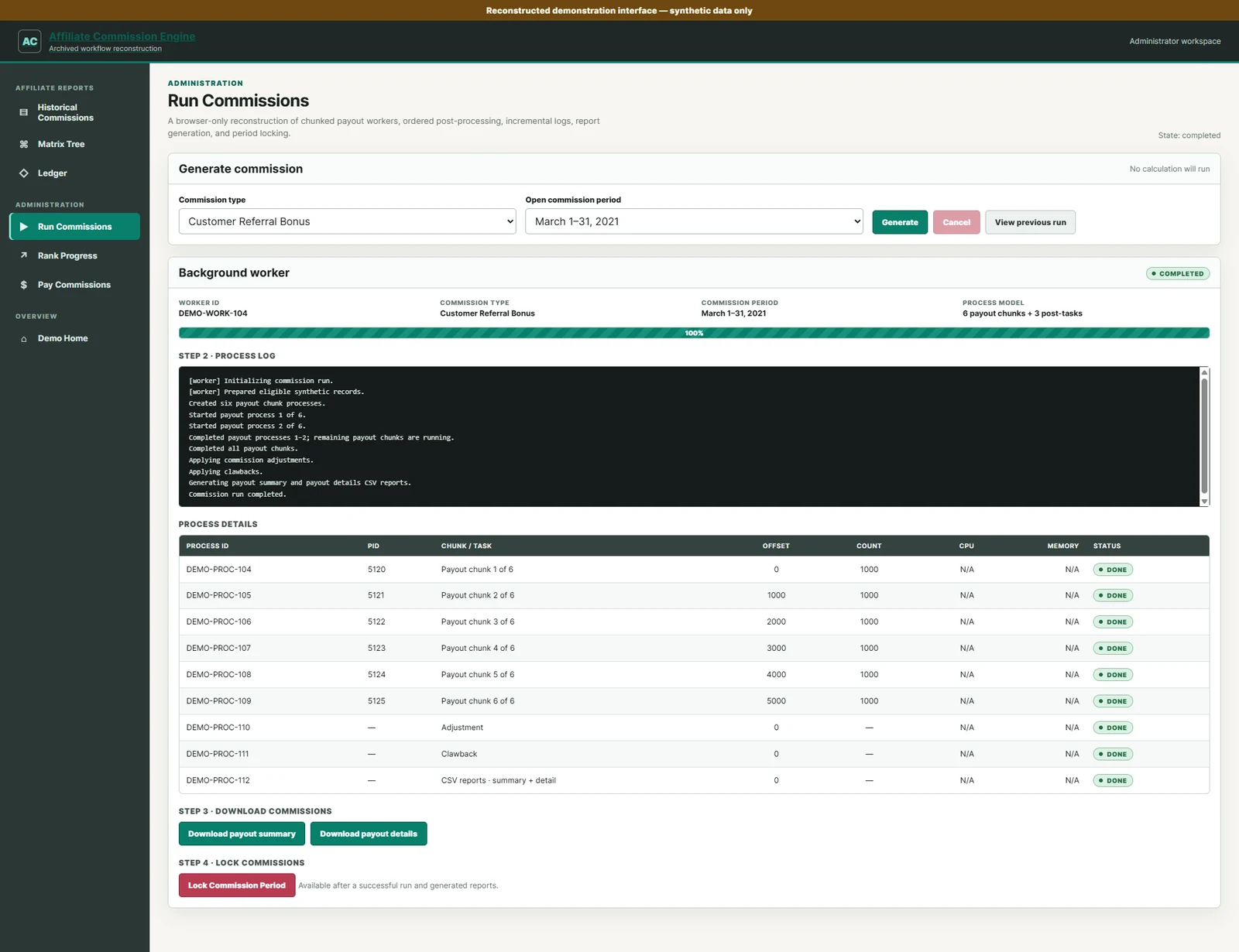Click the process log scroll-up arrow
1239x952 pixels.
pyautogui.click(x=1204, y=372)
